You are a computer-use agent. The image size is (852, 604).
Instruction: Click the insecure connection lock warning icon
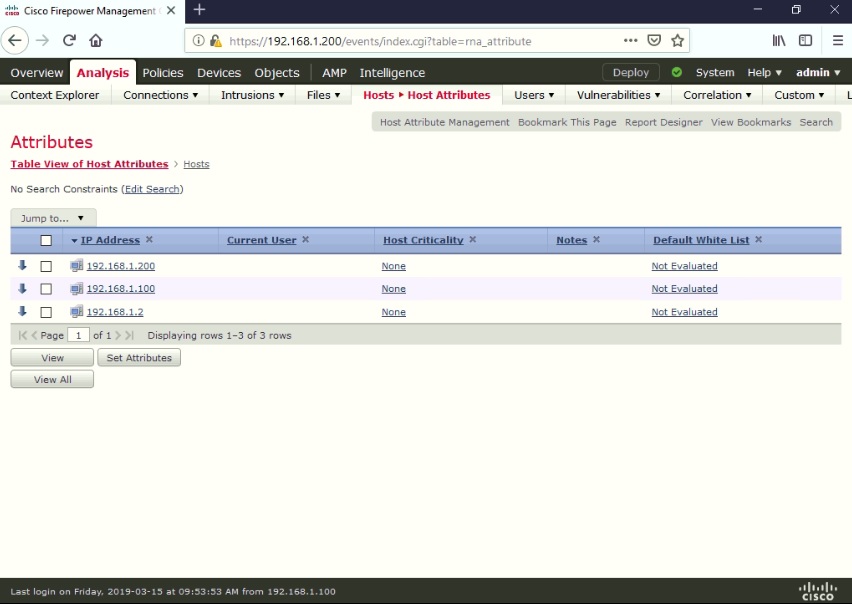215,41
